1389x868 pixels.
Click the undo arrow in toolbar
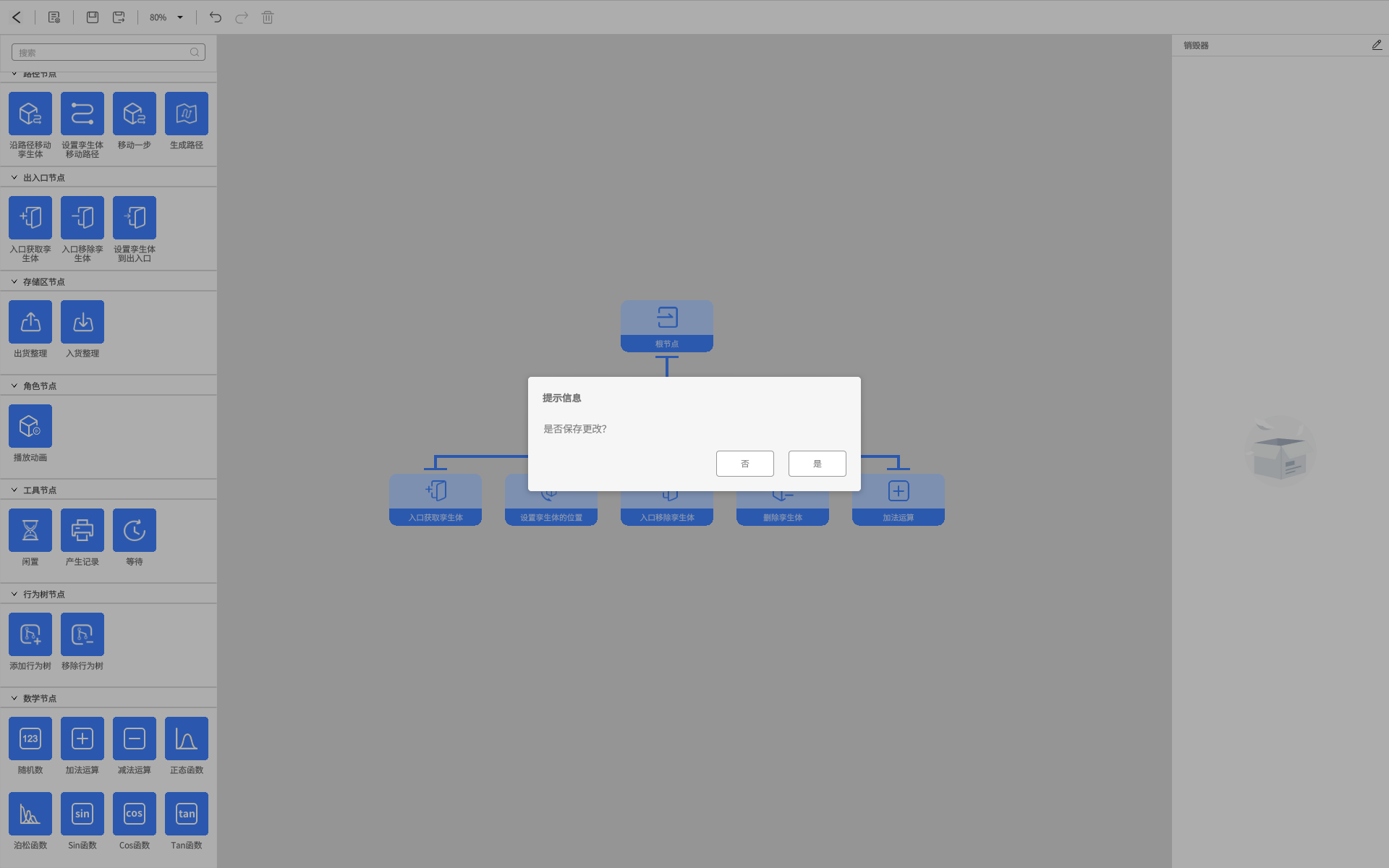pos(215,17)
